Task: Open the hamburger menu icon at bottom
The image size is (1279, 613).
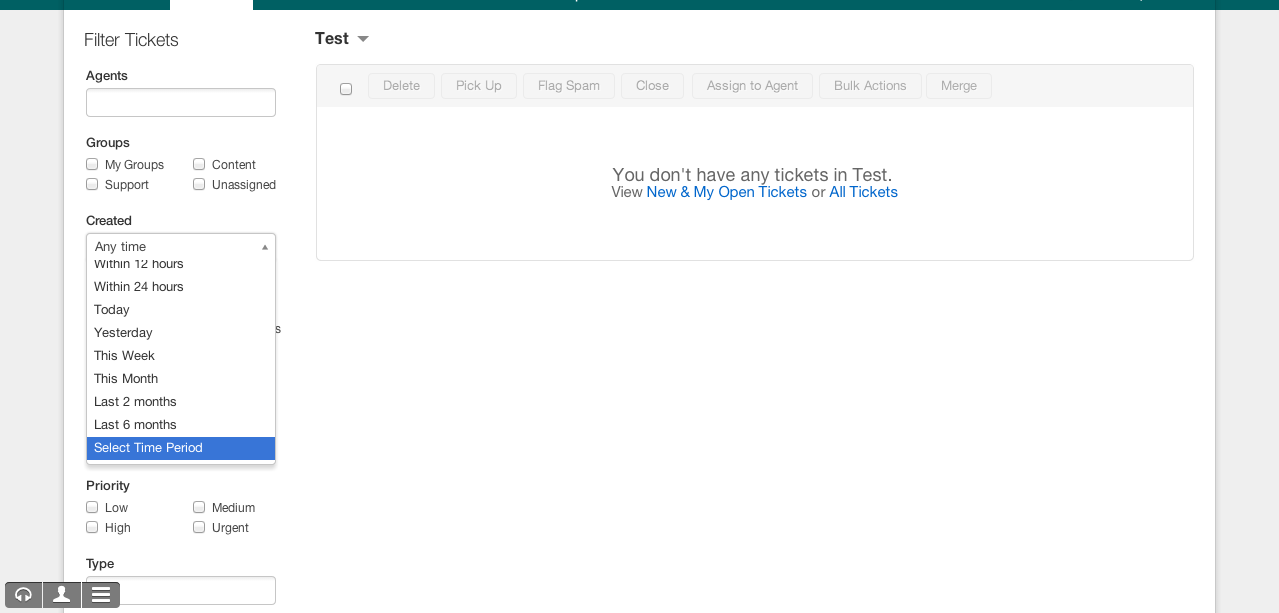Action: coord(100,595)
